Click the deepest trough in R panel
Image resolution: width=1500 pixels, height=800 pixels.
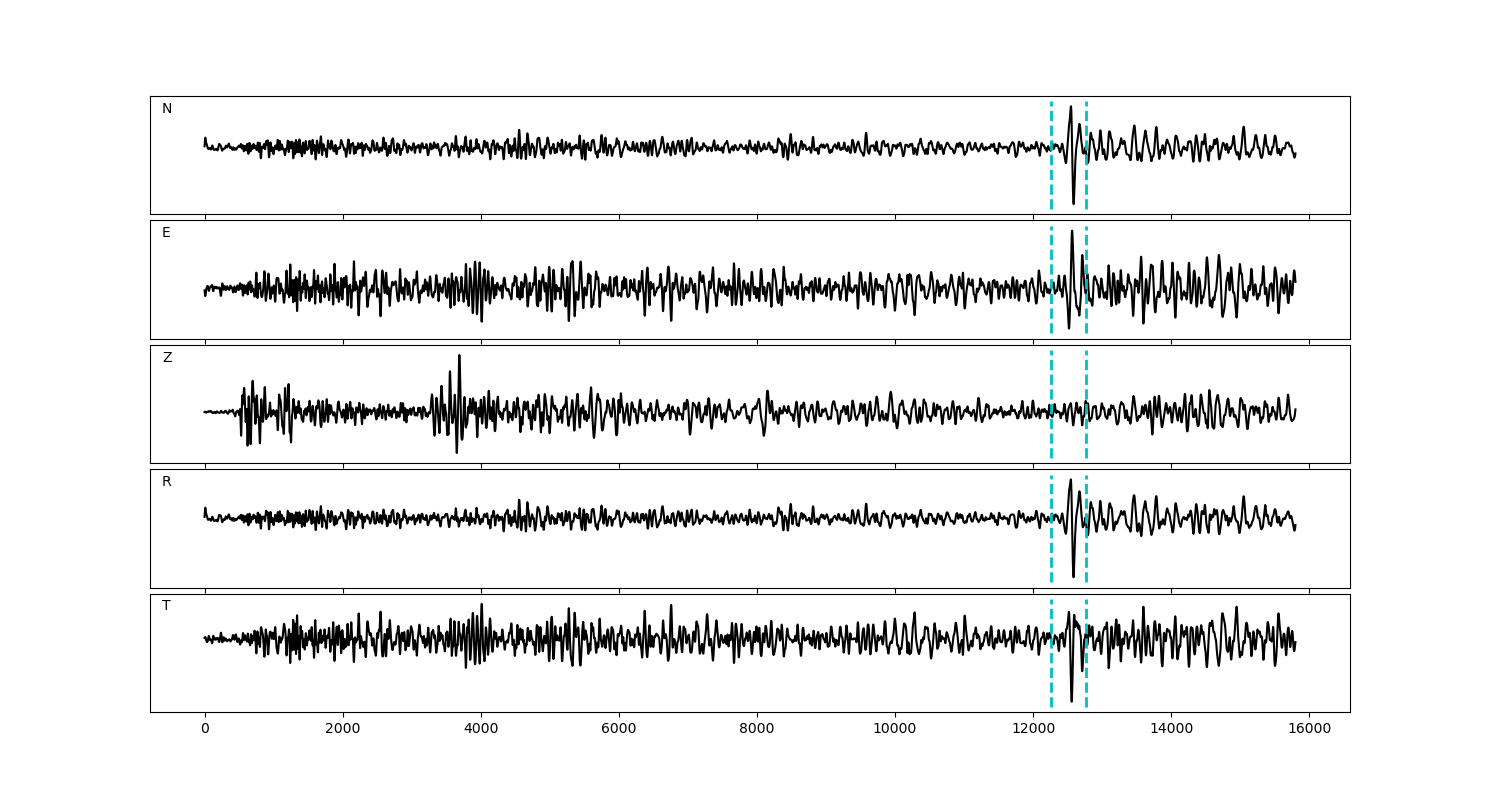1074,575
